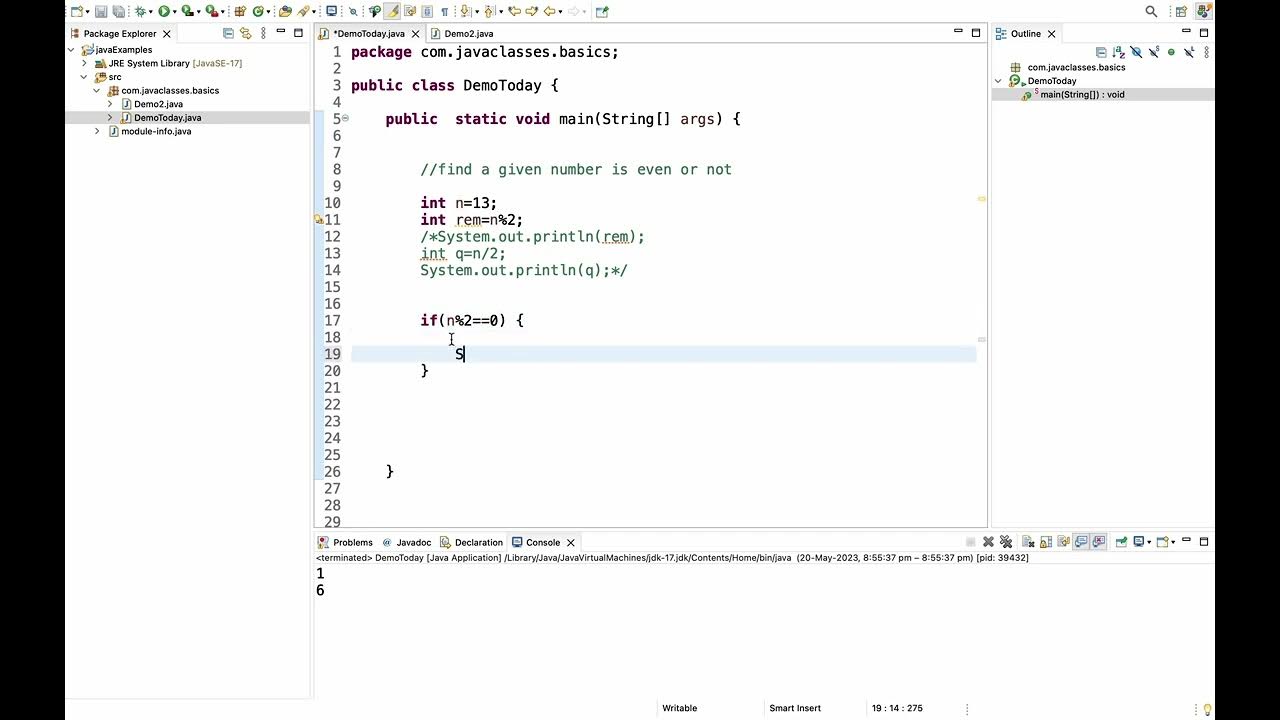The height and width of the screenshot is (720, 1280).
Task: Collapse All in Package Explorer
Action: 228,33
